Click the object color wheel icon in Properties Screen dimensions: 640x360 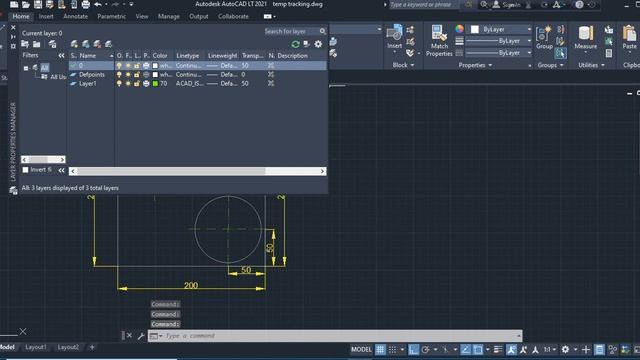[460, 29]
